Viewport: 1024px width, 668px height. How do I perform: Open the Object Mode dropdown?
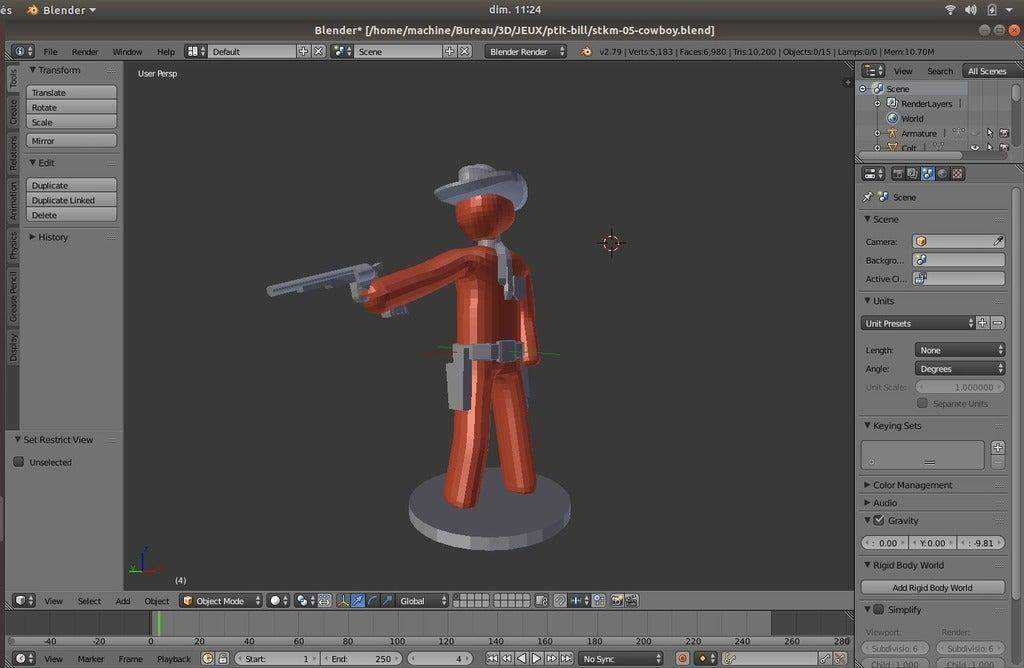coord(221,601)
